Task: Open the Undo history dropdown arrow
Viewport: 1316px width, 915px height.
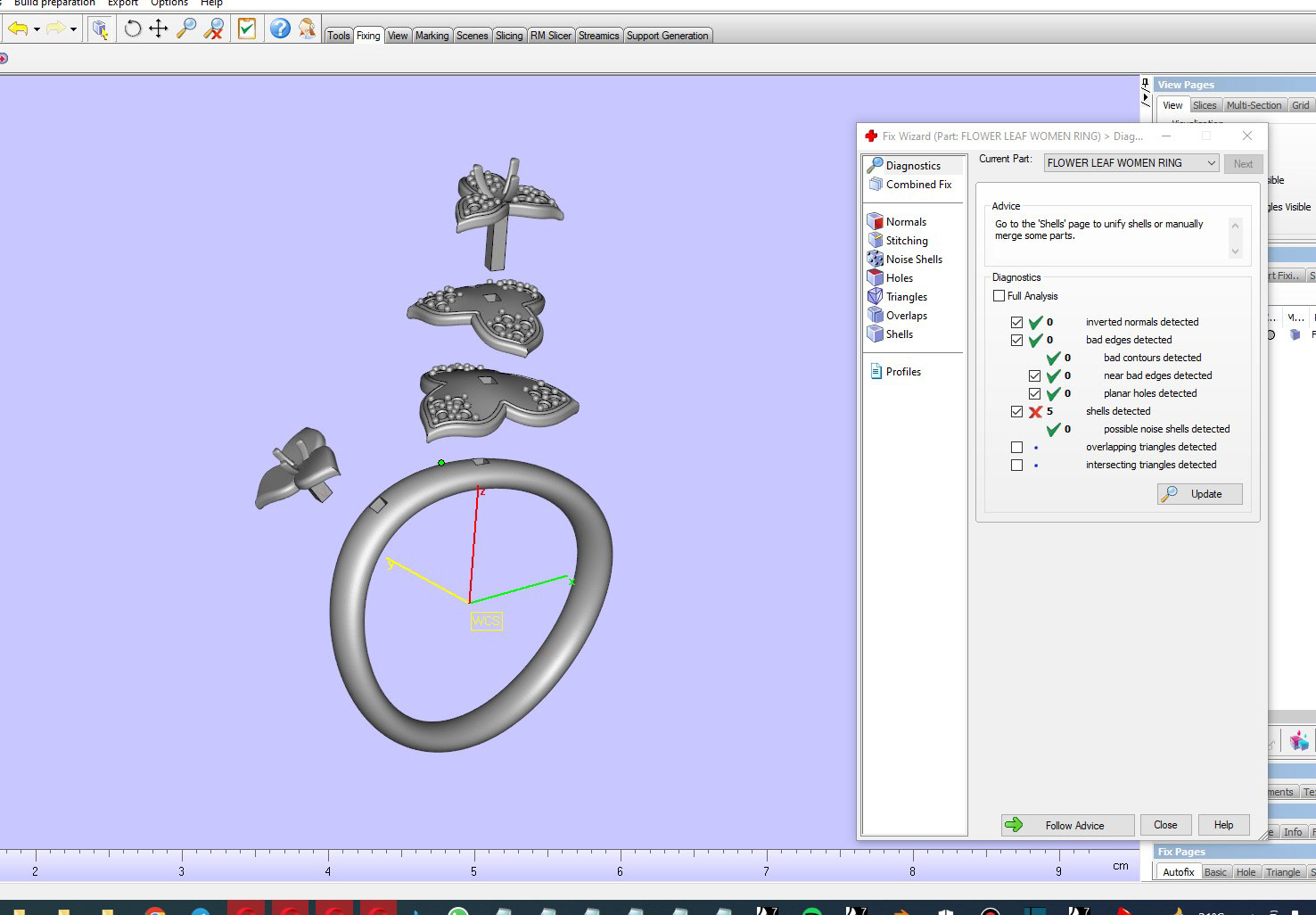Action: coord(37,29)
